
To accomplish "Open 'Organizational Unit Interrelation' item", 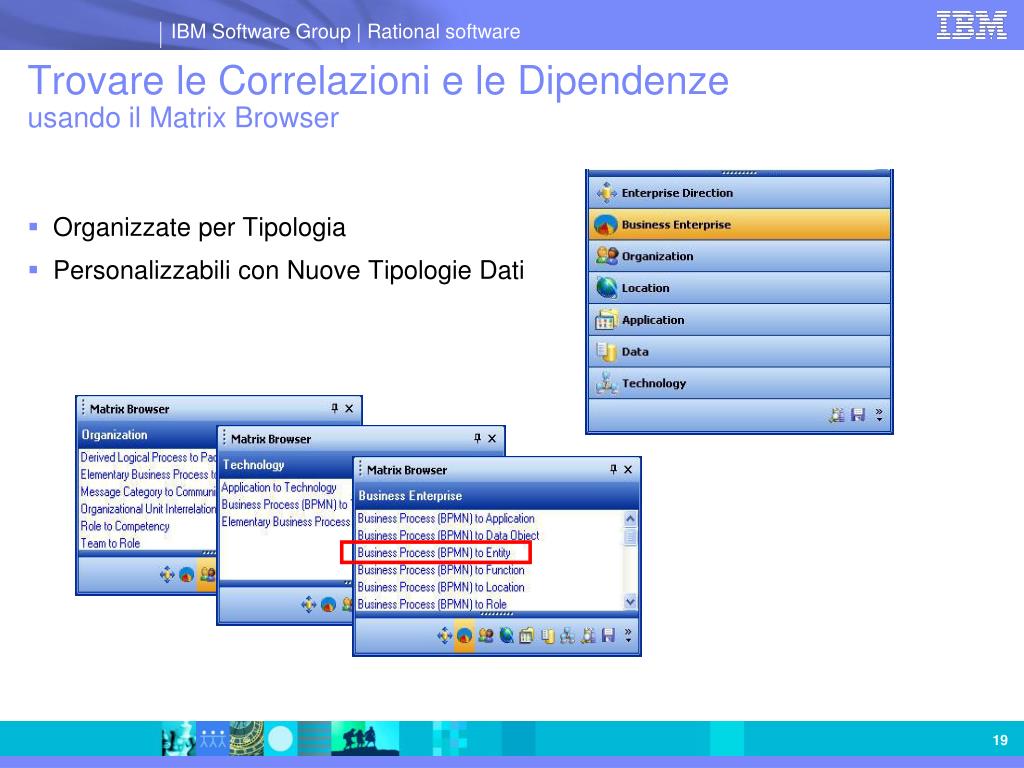I will pos(148,509).
